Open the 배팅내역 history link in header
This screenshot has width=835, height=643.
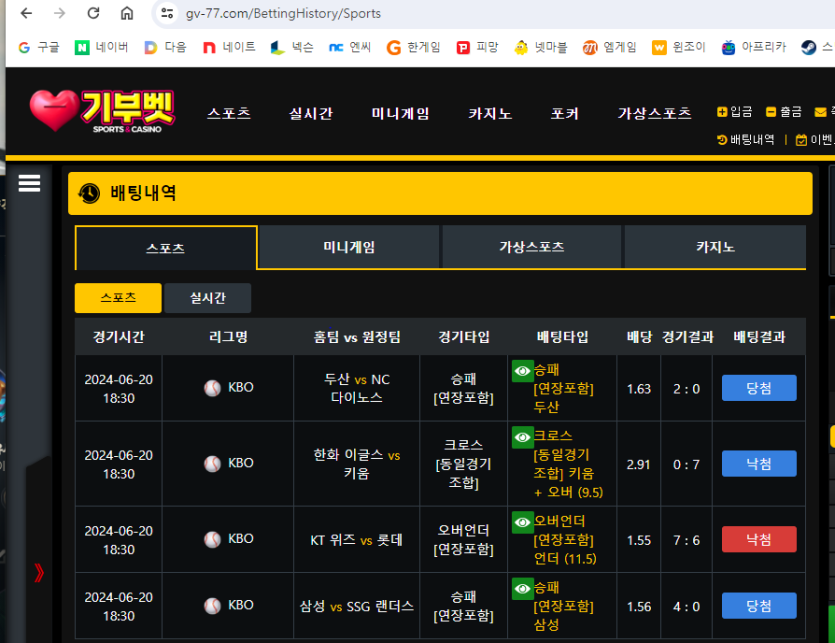click(745, 140)
